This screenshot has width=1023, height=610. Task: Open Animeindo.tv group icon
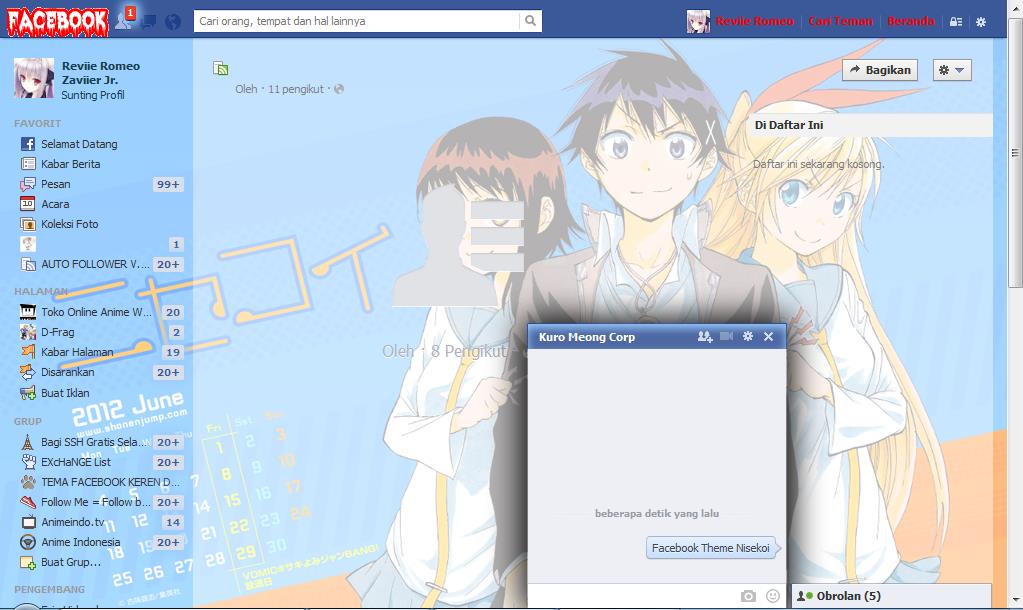click(27, 522)
